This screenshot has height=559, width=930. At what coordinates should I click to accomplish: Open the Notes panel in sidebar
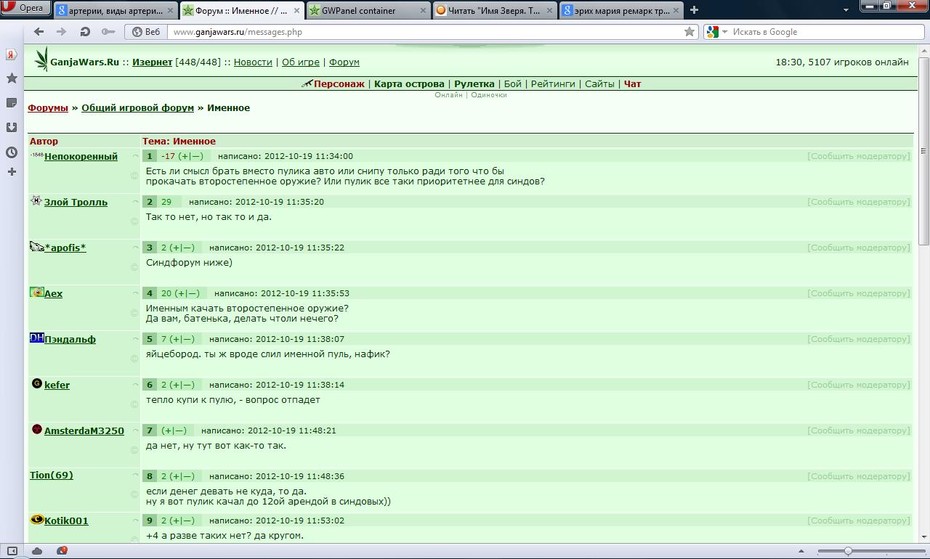[x=11, y=103]
